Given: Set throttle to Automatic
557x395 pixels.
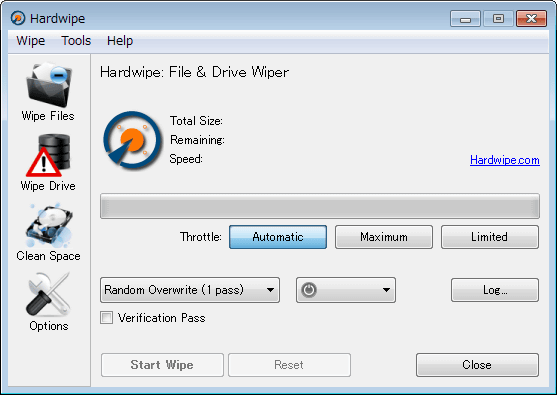Looking at the screenshot, I should (278, 237).
